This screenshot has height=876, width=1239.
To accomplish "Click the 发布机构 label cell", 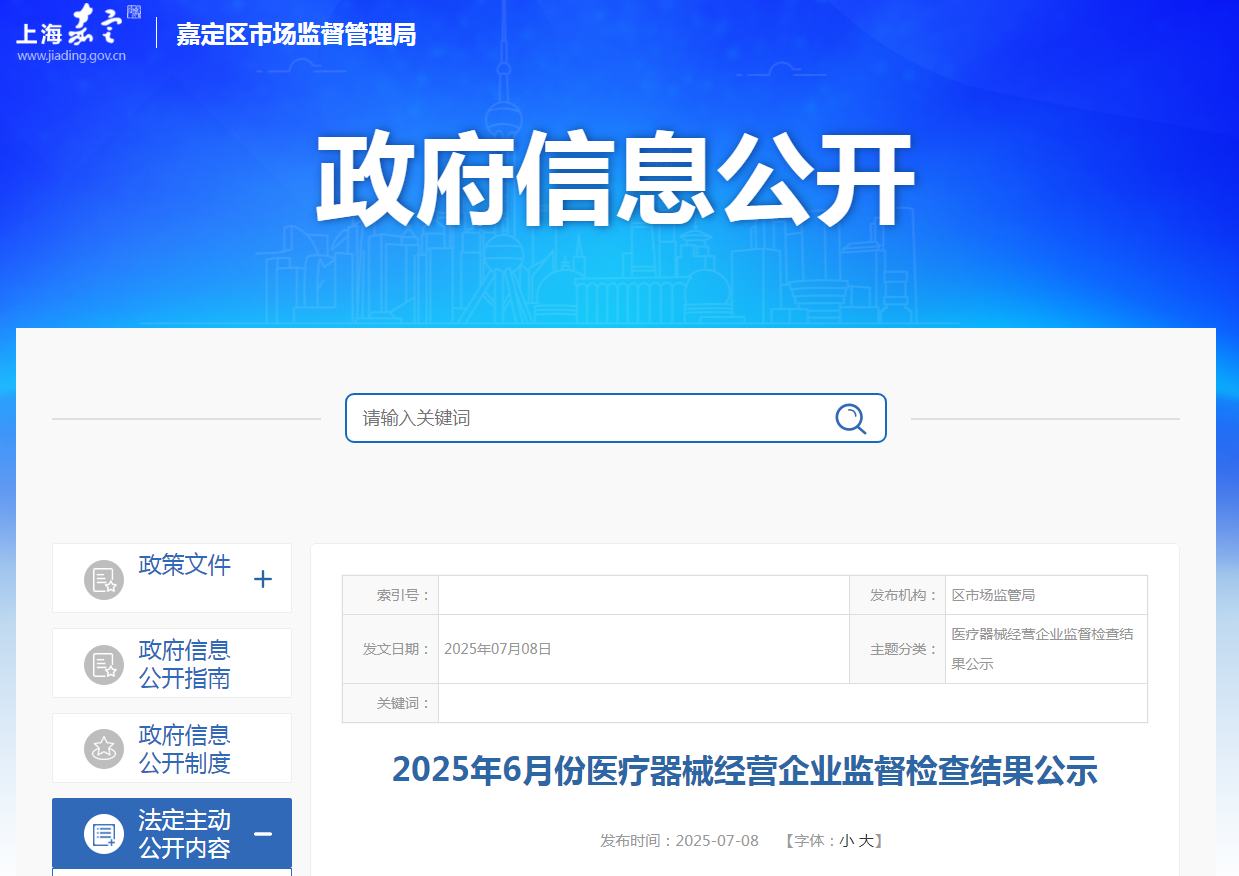I will pos(897,595).
